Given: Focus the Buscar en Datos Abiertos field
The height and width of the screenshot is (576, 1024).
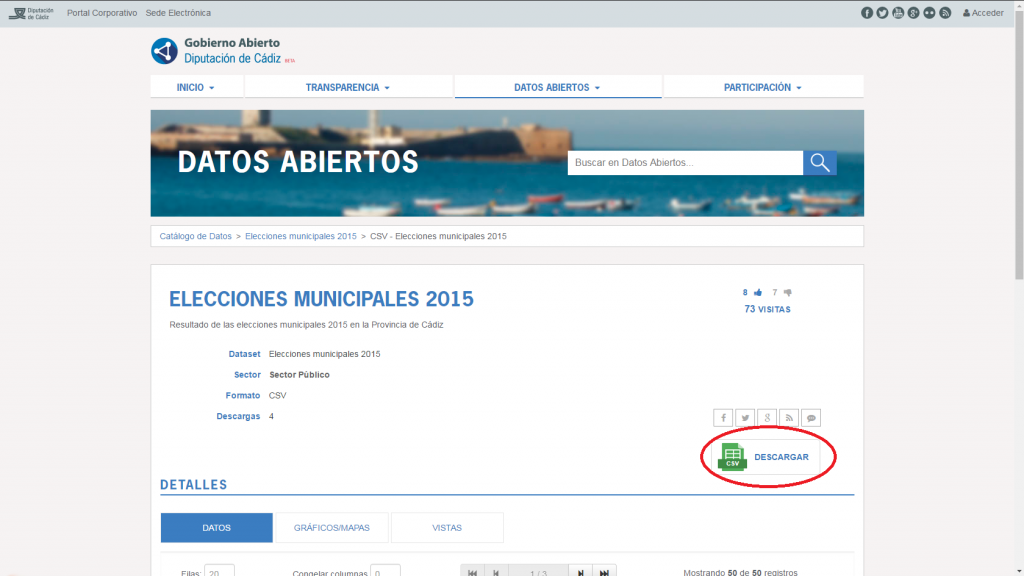Looking at the screenshot, I should [x=685, y=163].
